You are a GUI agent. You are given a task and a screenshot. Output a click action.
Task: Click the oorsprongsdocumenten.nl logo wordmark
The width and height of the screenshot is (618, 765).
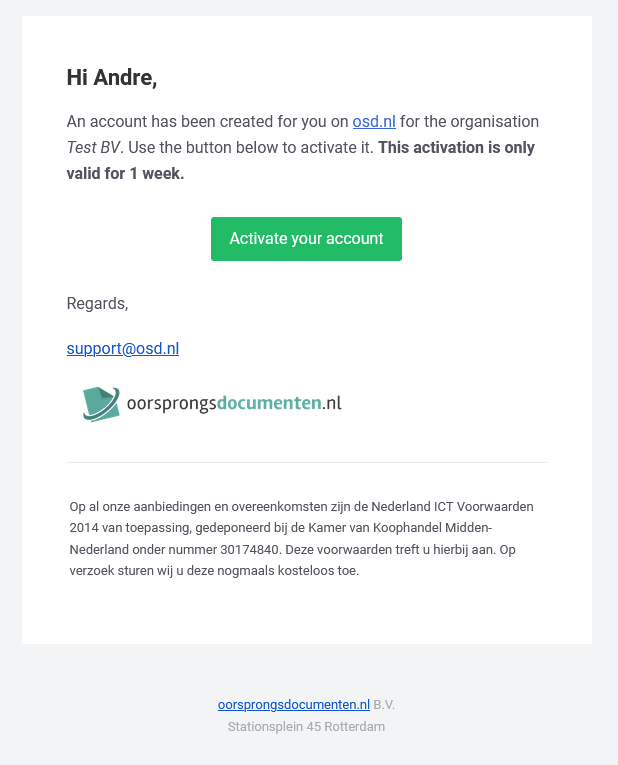click(x=234, y=403)
